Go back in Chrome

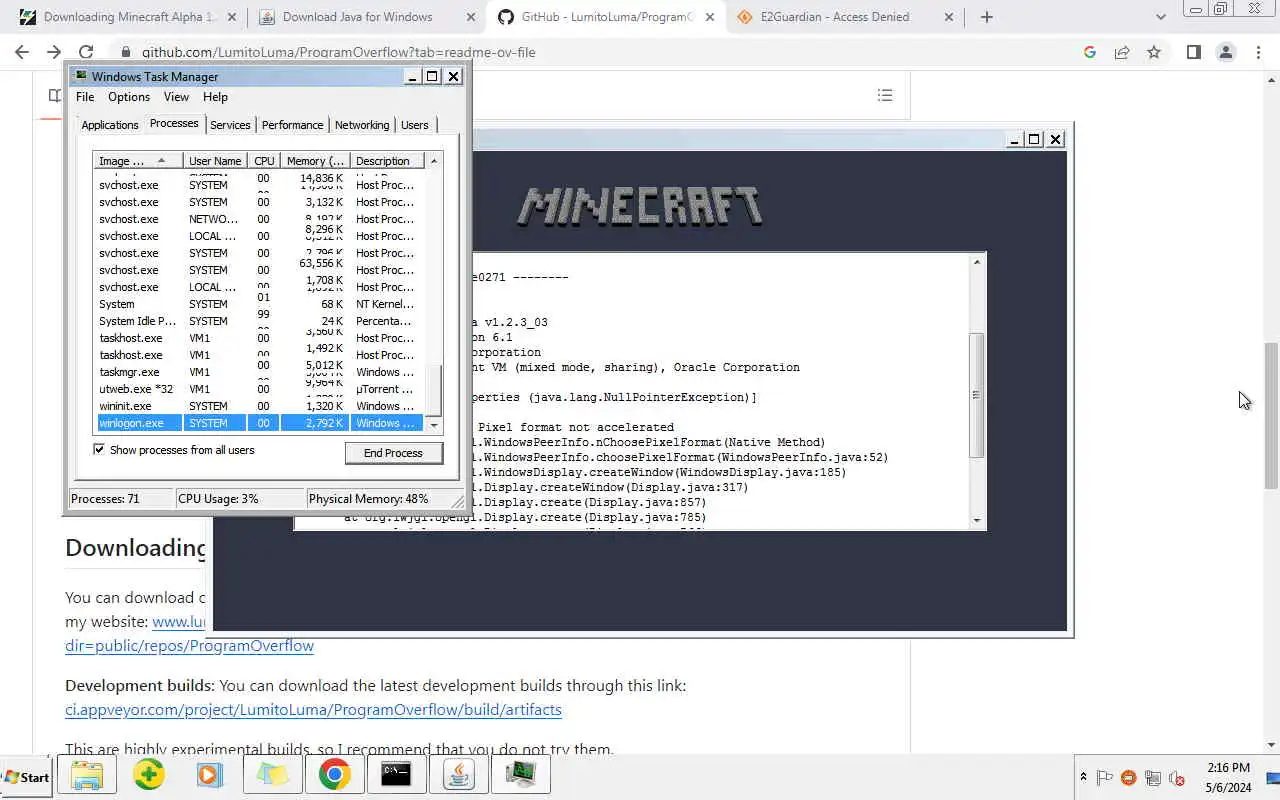22,52
